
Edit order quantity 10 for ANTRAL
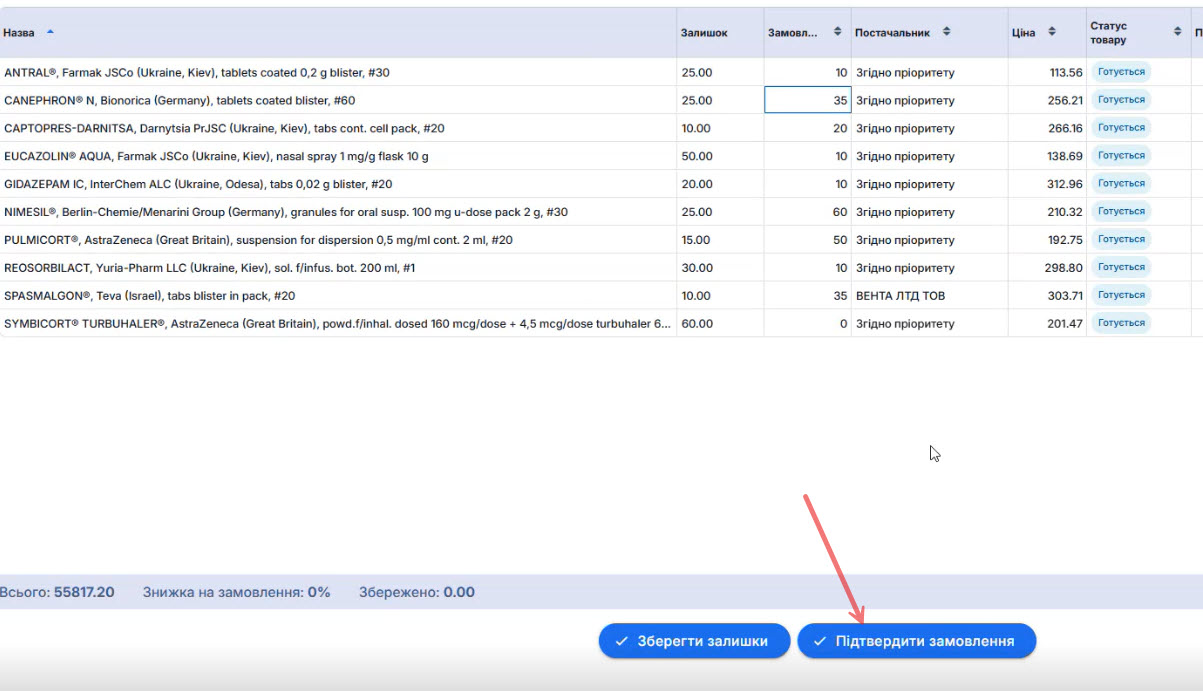click(x=807, y=72)
